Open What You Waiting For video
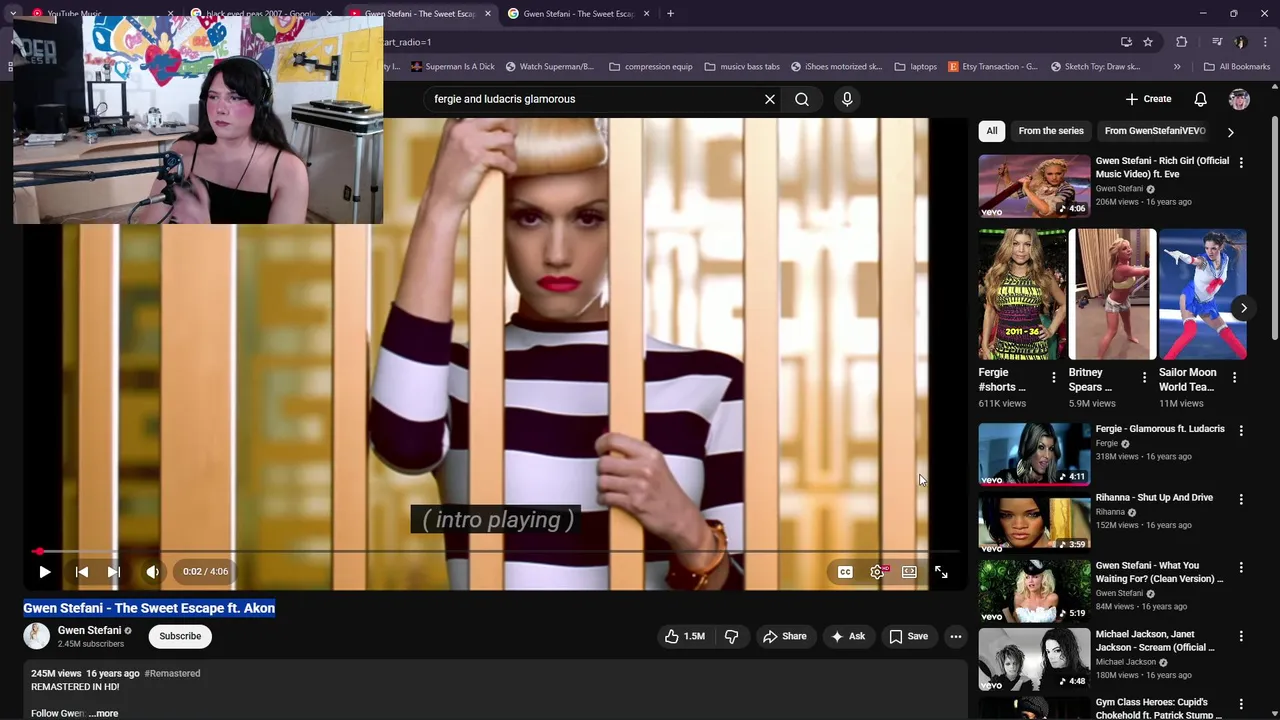 1034,590
